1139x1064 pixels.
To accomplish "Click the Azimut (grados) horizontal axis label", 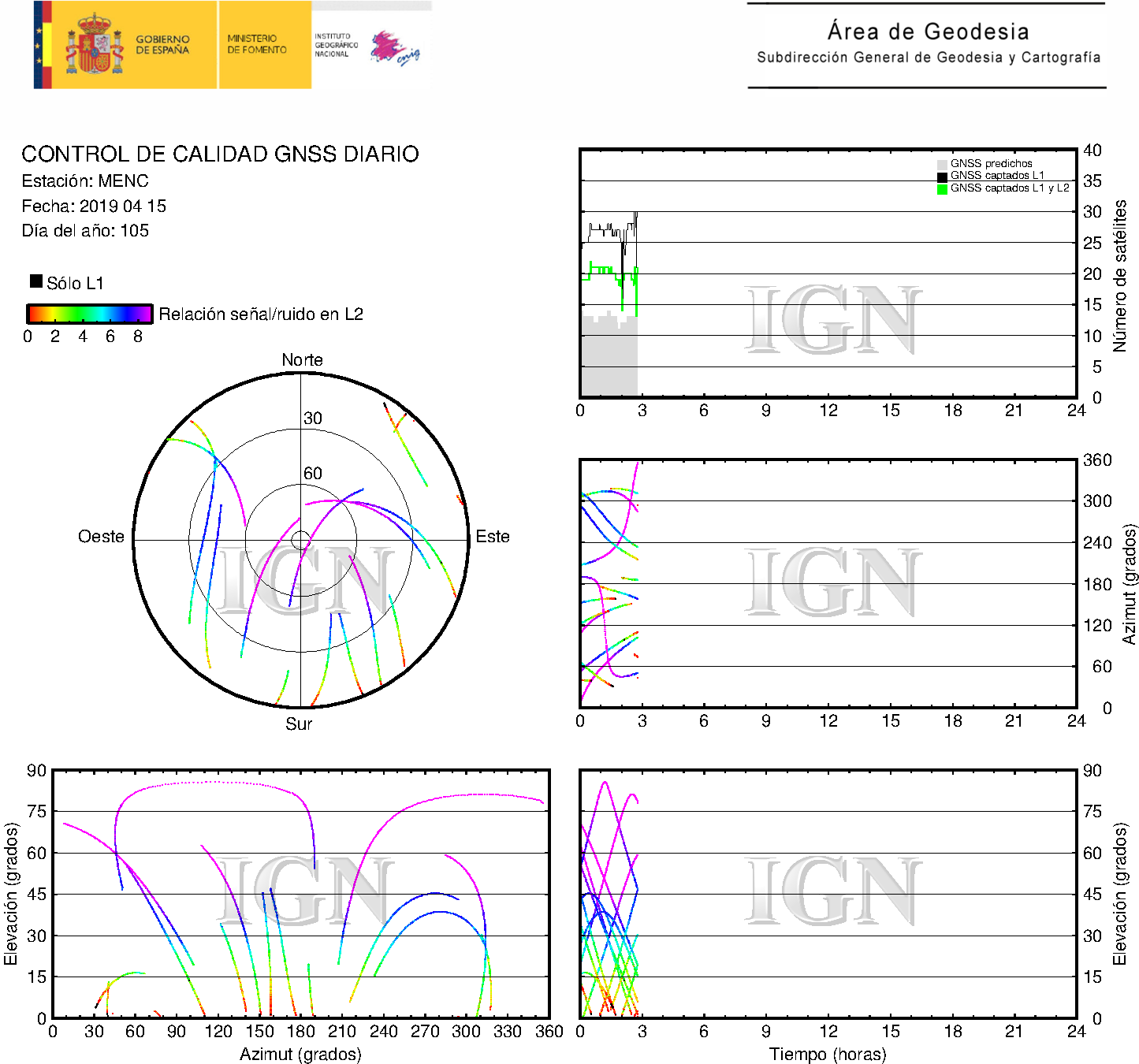I will 300,1055.
